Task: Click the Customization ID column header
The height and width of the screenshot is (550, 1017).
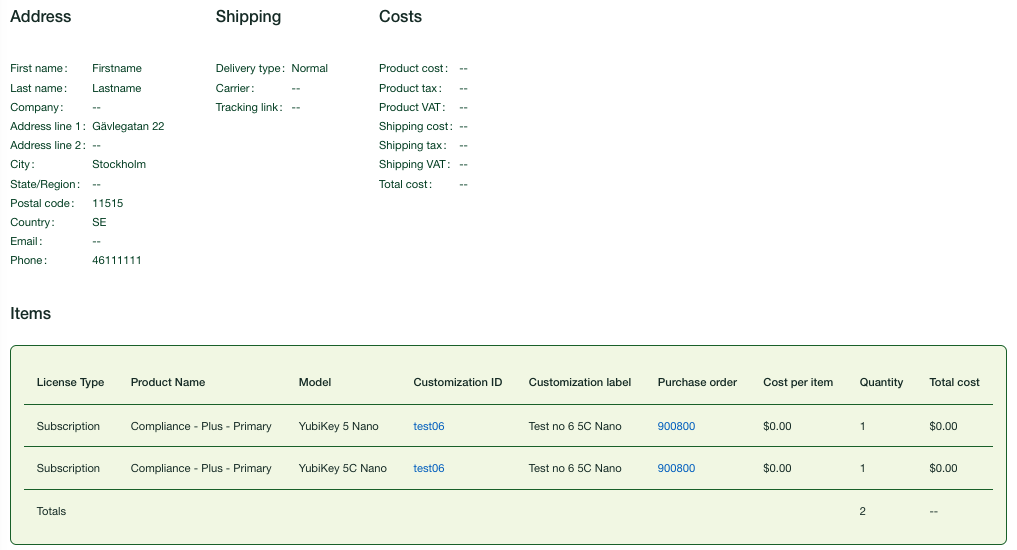Action: pos(457,382)
